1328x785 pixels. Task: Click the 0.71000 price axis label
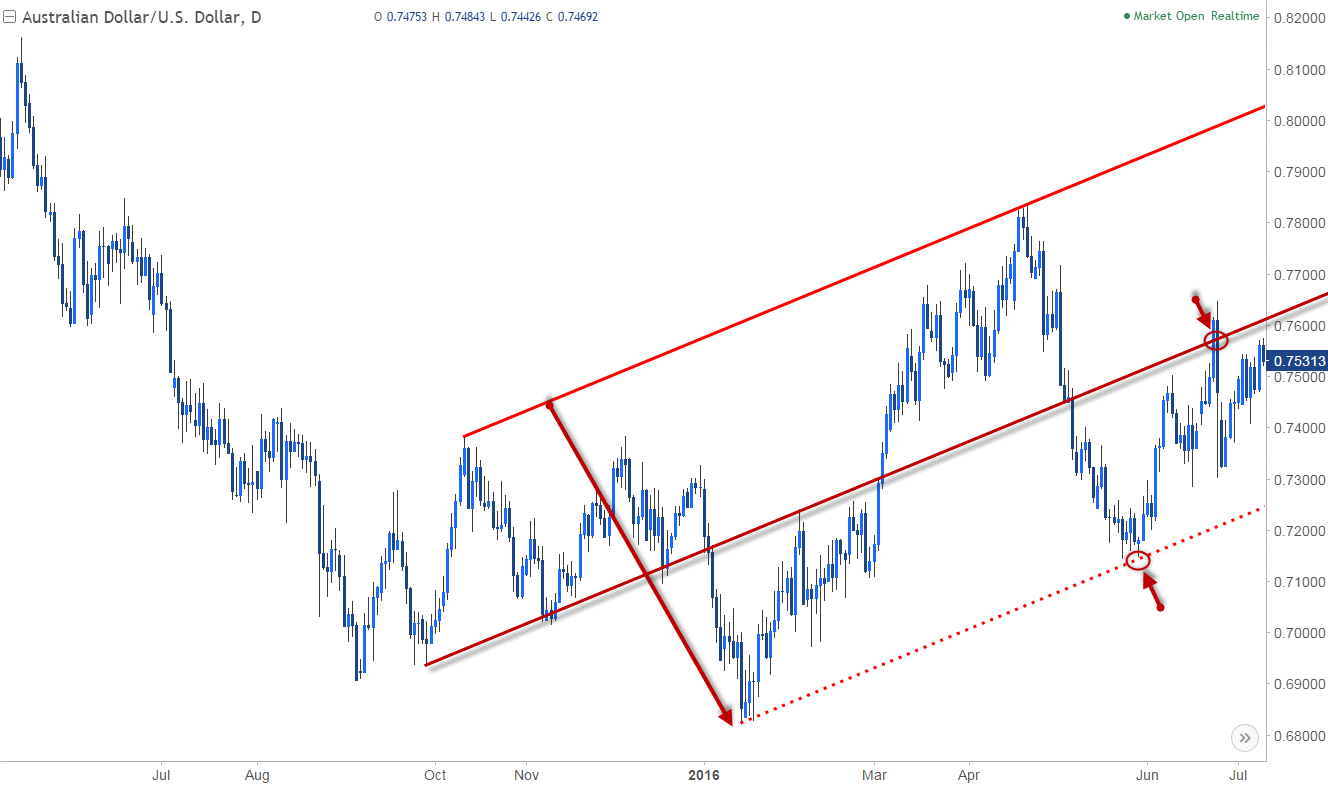click(1298, 582)
